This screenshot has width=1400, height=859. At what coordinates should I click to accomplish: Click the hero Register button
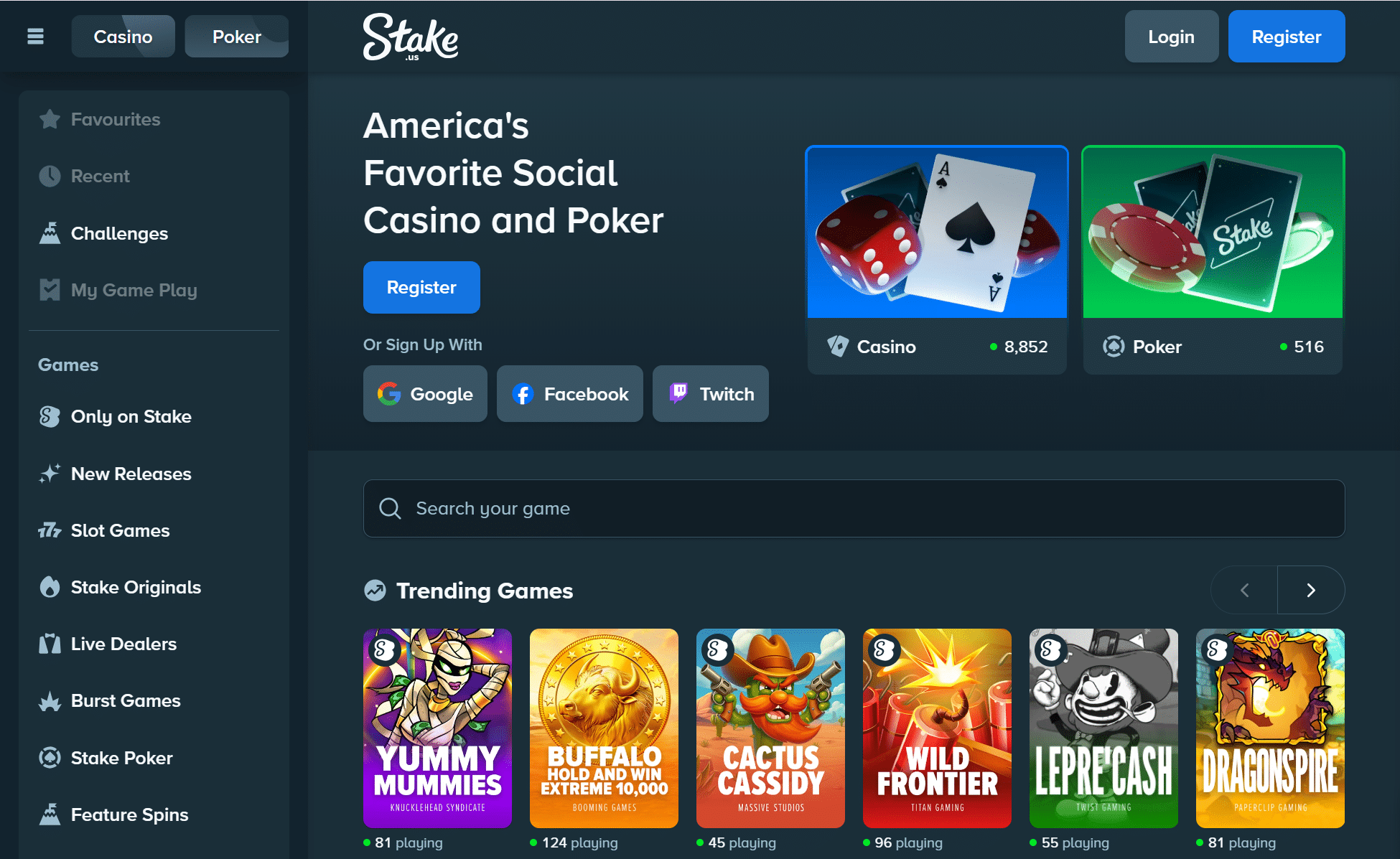tap(421, 287)
